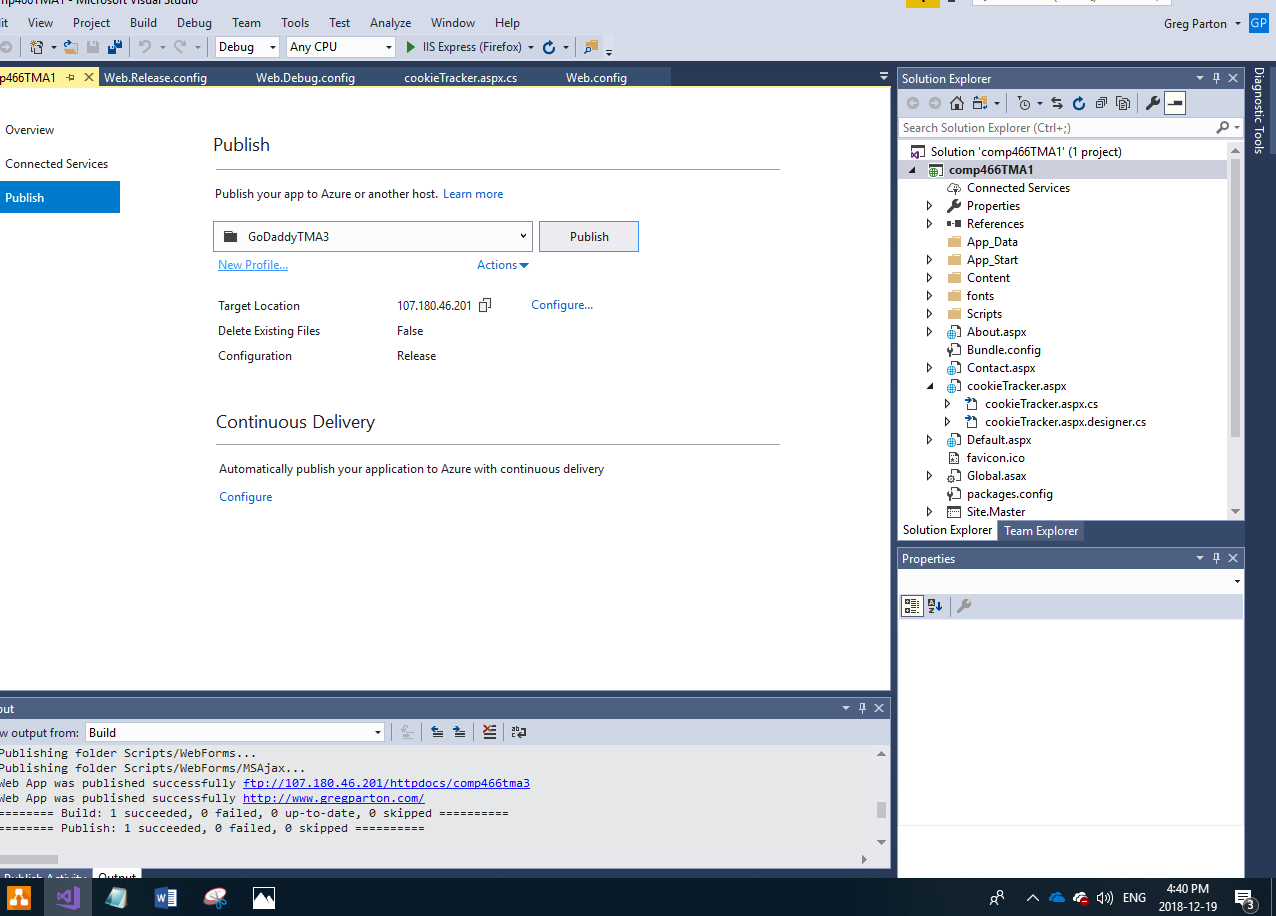The width and height of the screenshot is (1276, 916).
Task: Open the Photos app in taskbar
Action: [x=264, y=897]
